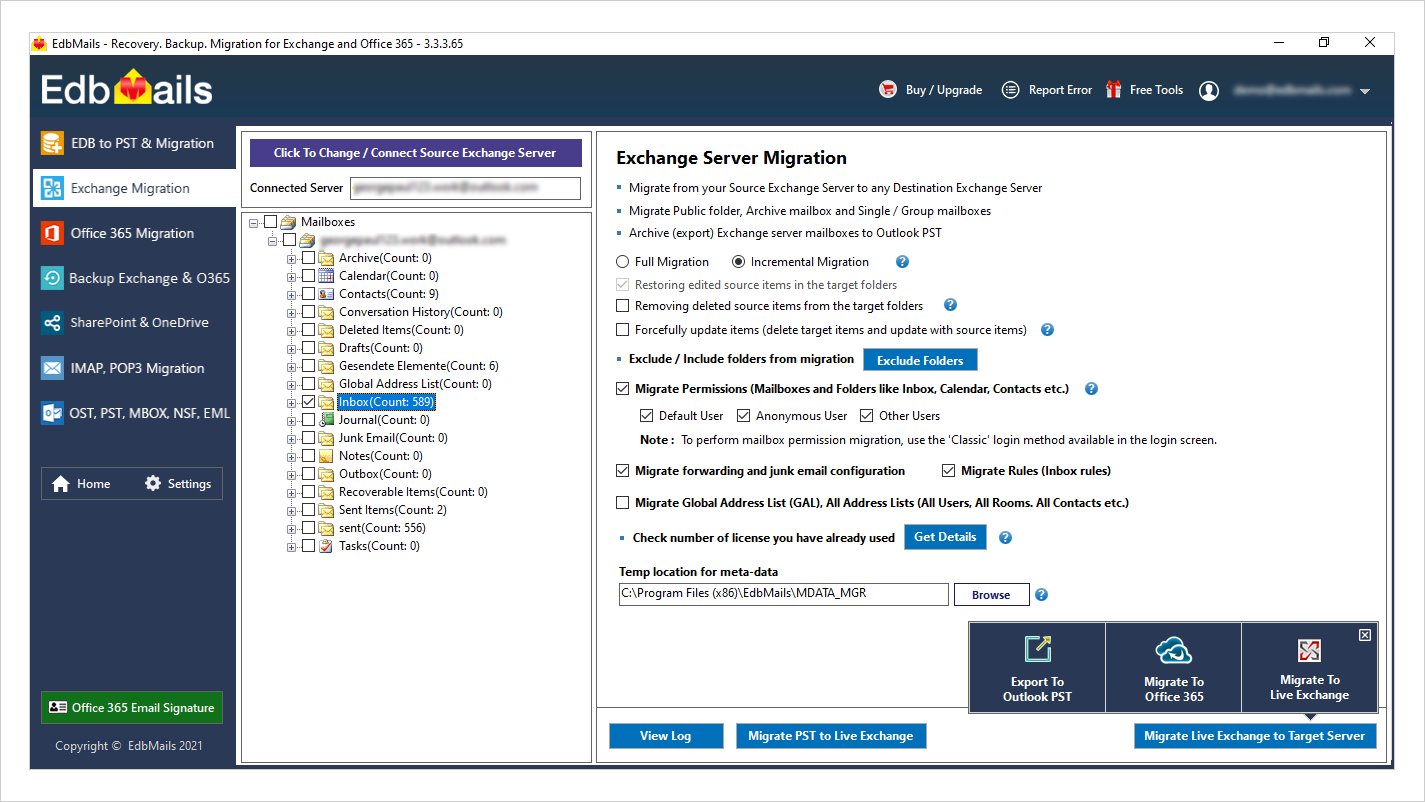Open help next to Get Details
The image size is (1425, 802).
tap(1005, 537)
